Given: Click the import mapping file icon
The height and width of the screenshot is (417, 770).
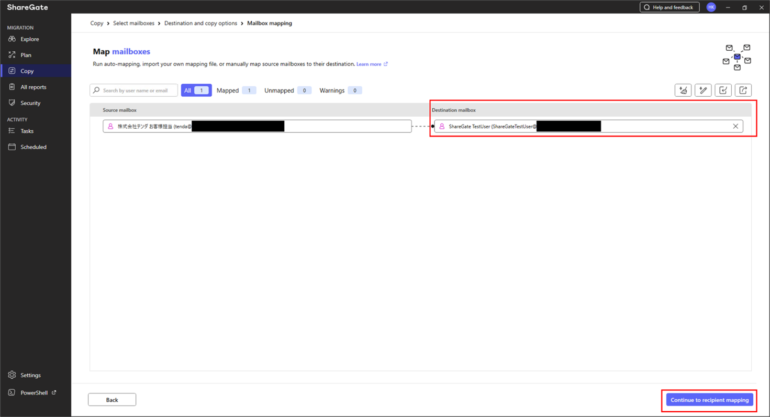Looking at the screenshot, I should point(723,90).
